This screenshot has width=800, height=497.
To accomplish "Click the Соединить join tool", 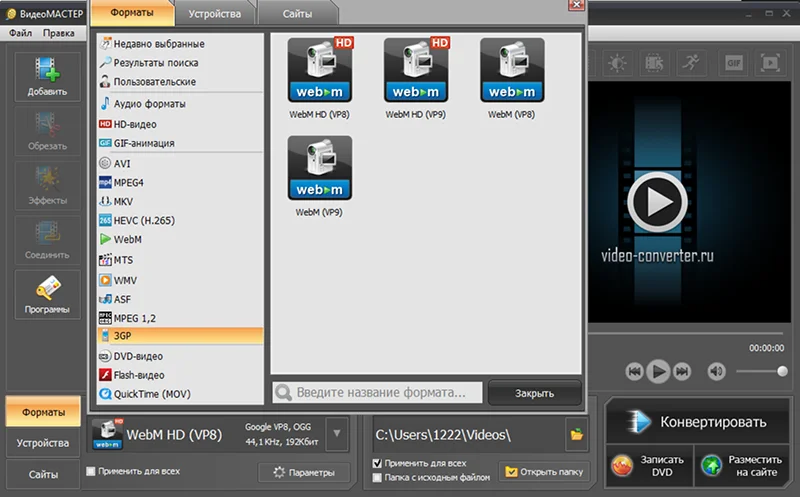I will click(x=47, y=240).
